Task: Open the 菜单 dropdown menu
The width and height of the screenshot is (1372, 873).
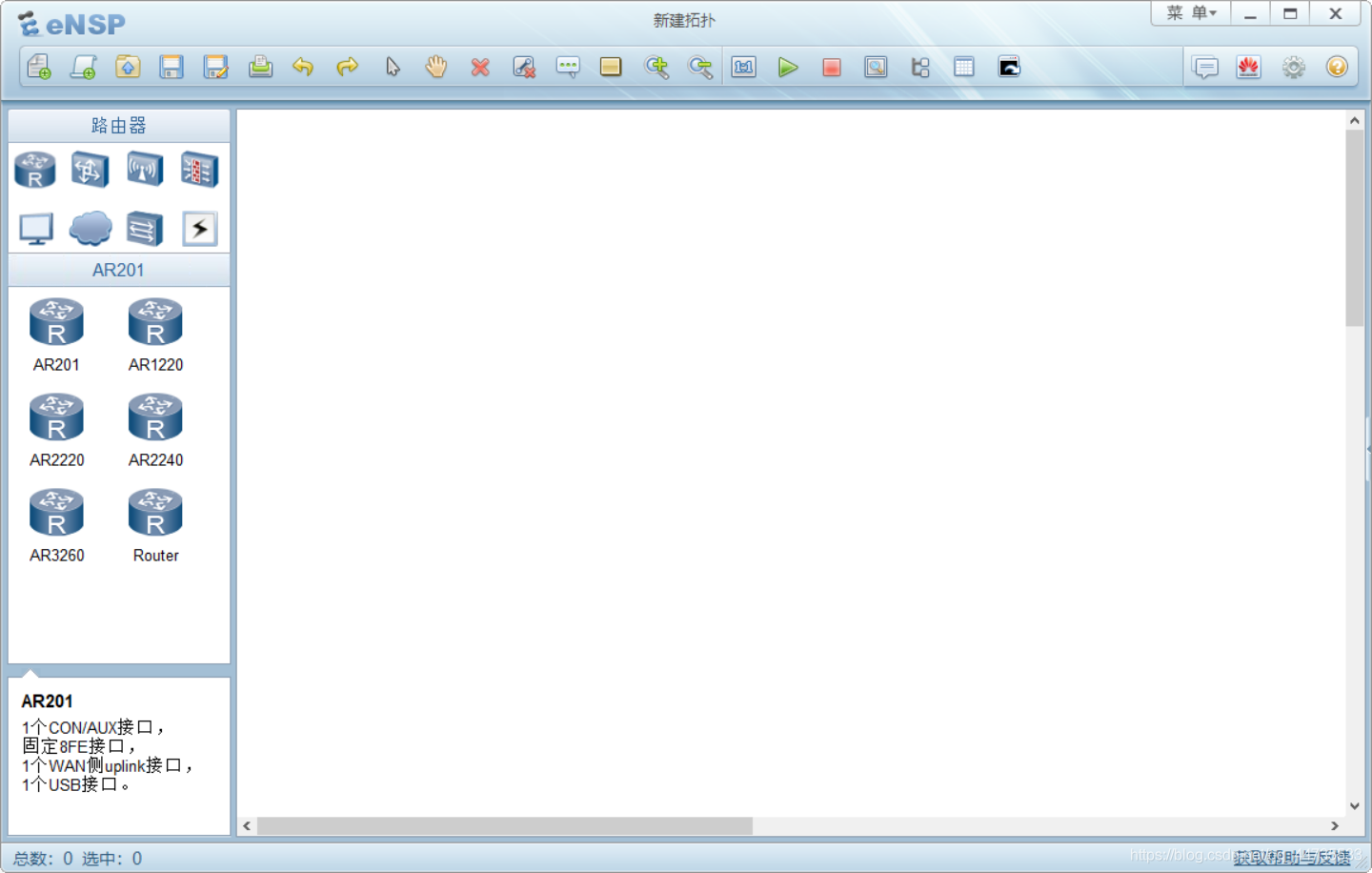Action: click(x=1192, y=13)
